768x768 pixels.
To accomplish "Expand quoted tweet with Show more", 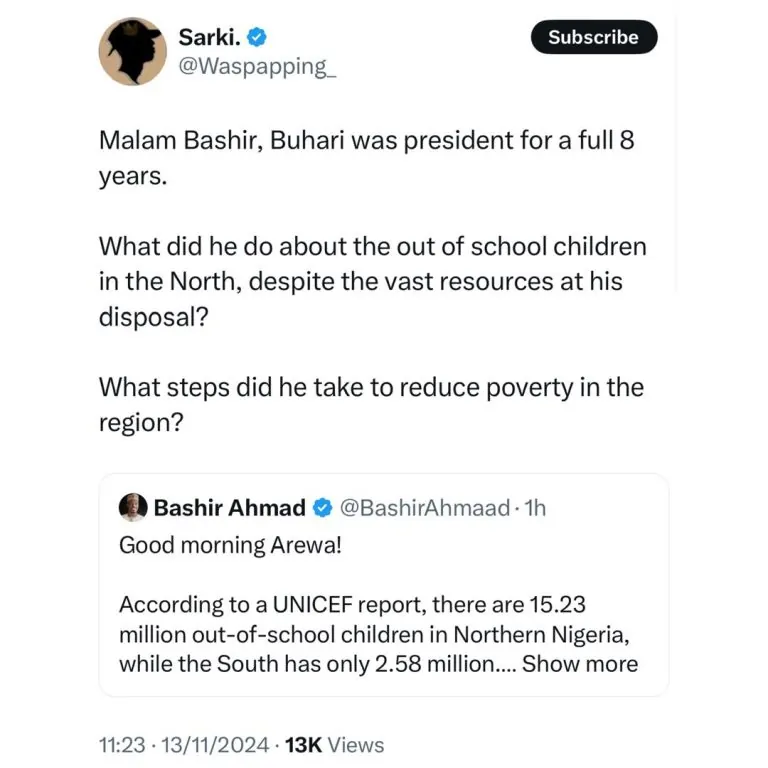I will [x=580, y=663].
